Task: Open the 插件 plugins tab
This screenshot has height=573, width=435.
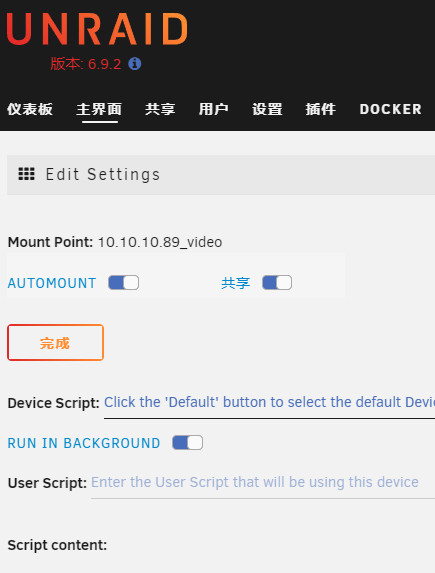Action: coord(321,109)
